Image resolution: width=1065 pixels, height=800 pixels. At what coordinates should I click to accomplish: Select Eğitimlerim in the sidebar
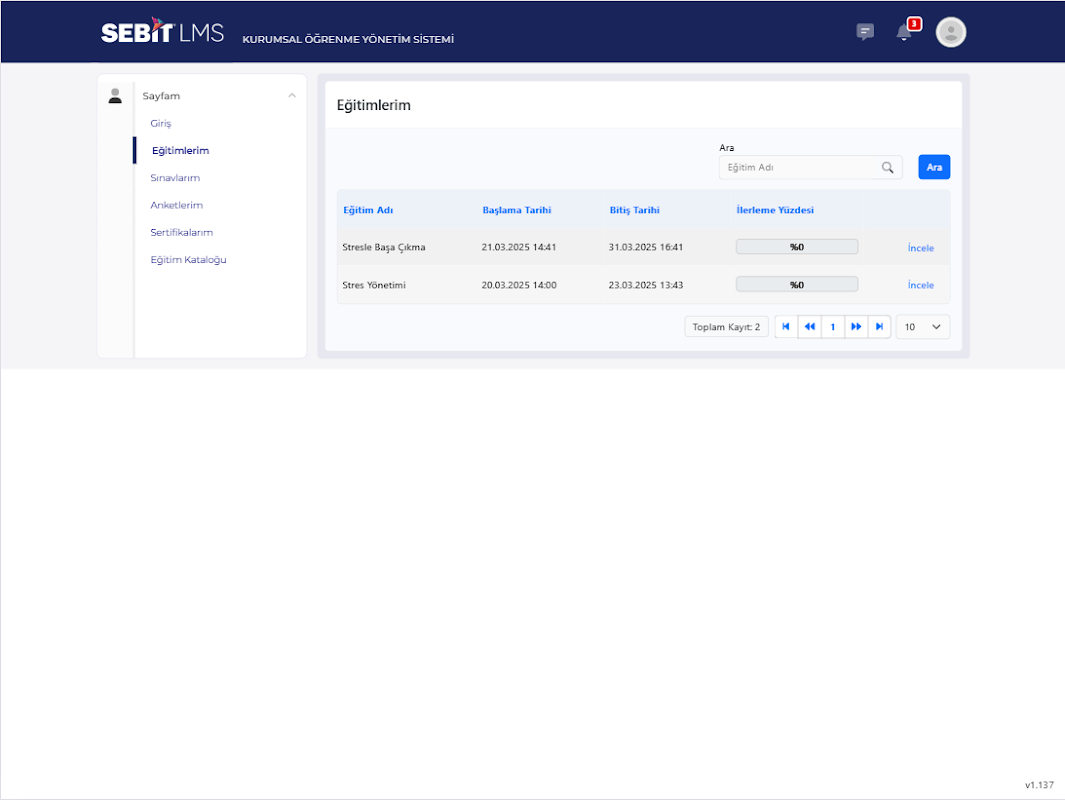click(x=180, y=151)
